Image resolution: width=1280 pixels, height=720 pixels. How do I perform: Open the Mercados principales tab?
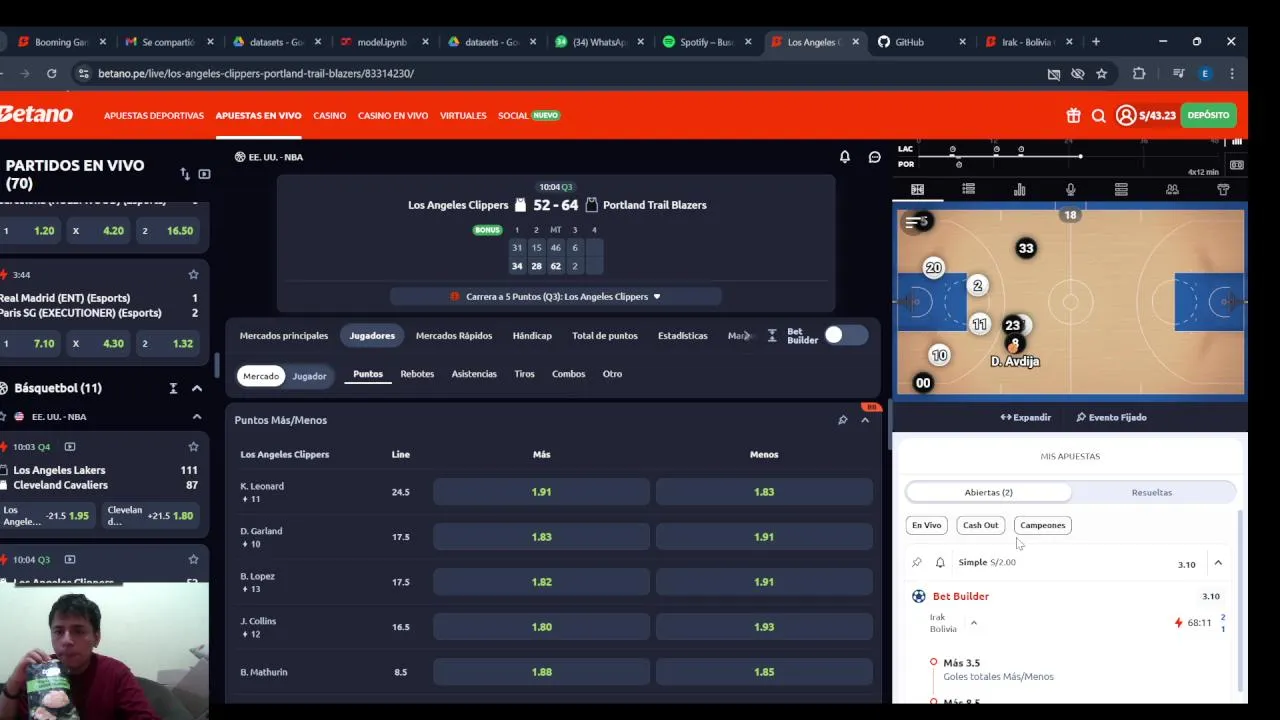point(284,336)
